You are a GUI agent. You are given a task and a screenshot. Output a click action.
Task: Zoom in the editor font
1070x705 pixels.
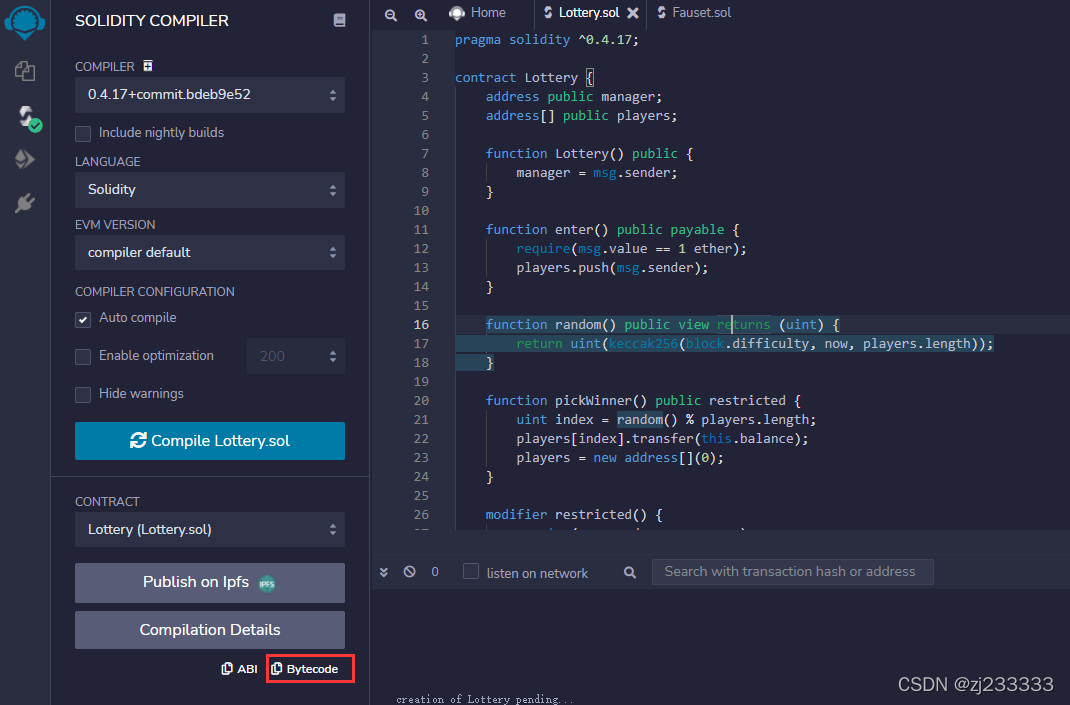coord(421,14)
